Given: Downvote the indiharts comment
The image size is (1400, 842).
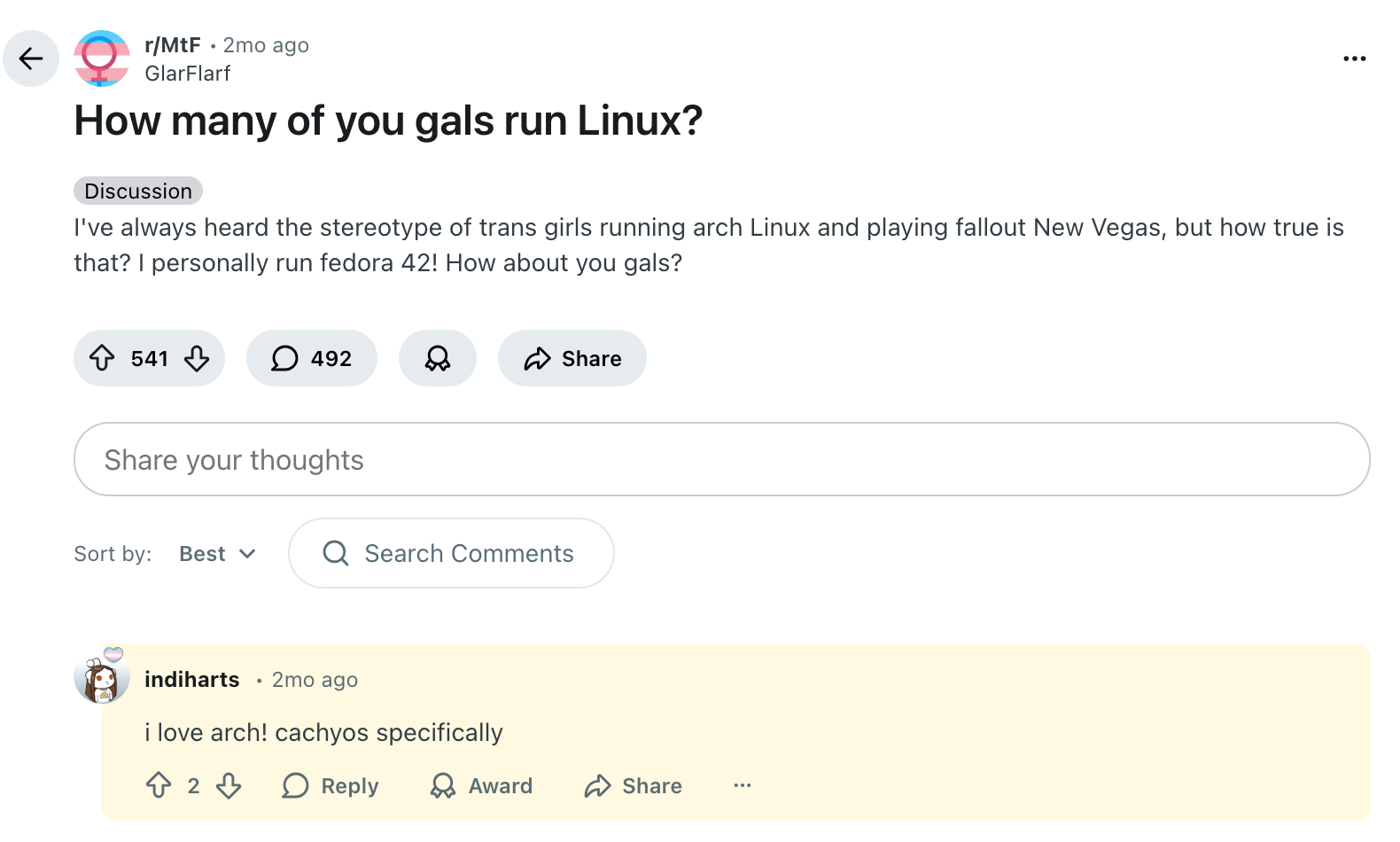Looking at the screenshot, I should [229, 785].
